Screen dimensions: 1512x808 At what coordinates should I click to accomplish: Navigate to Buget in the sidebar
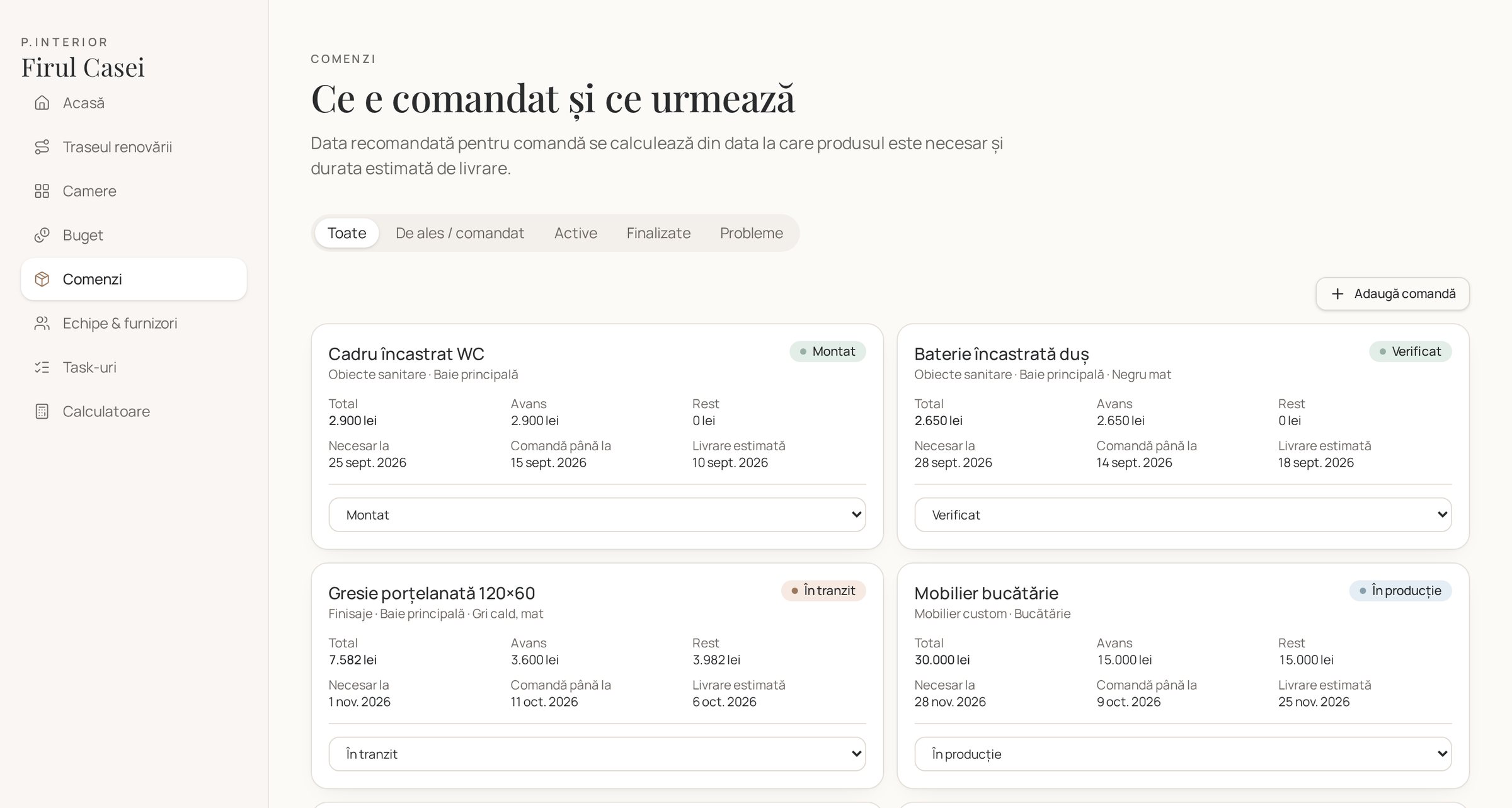(134, 235)
